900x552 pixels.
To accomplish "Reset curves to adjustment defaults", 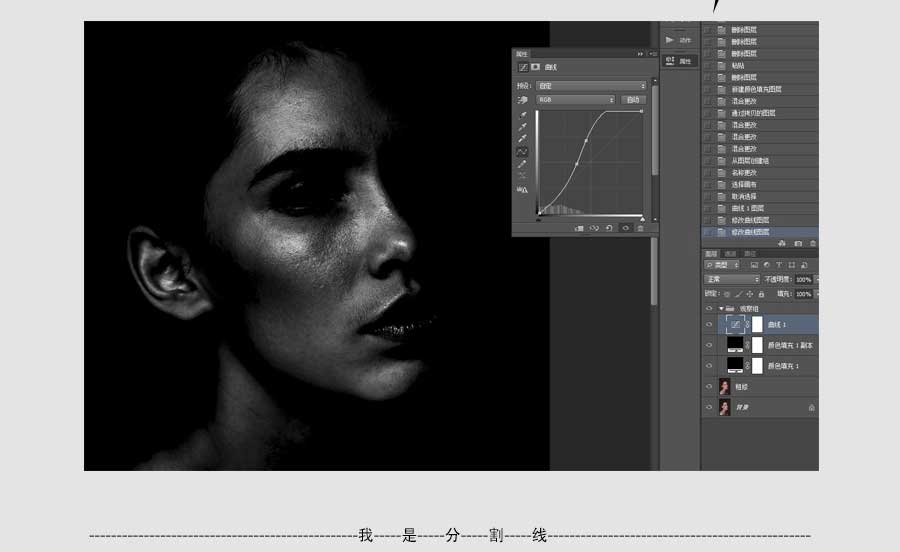I will pyautogui.click(x=609, y=228).
